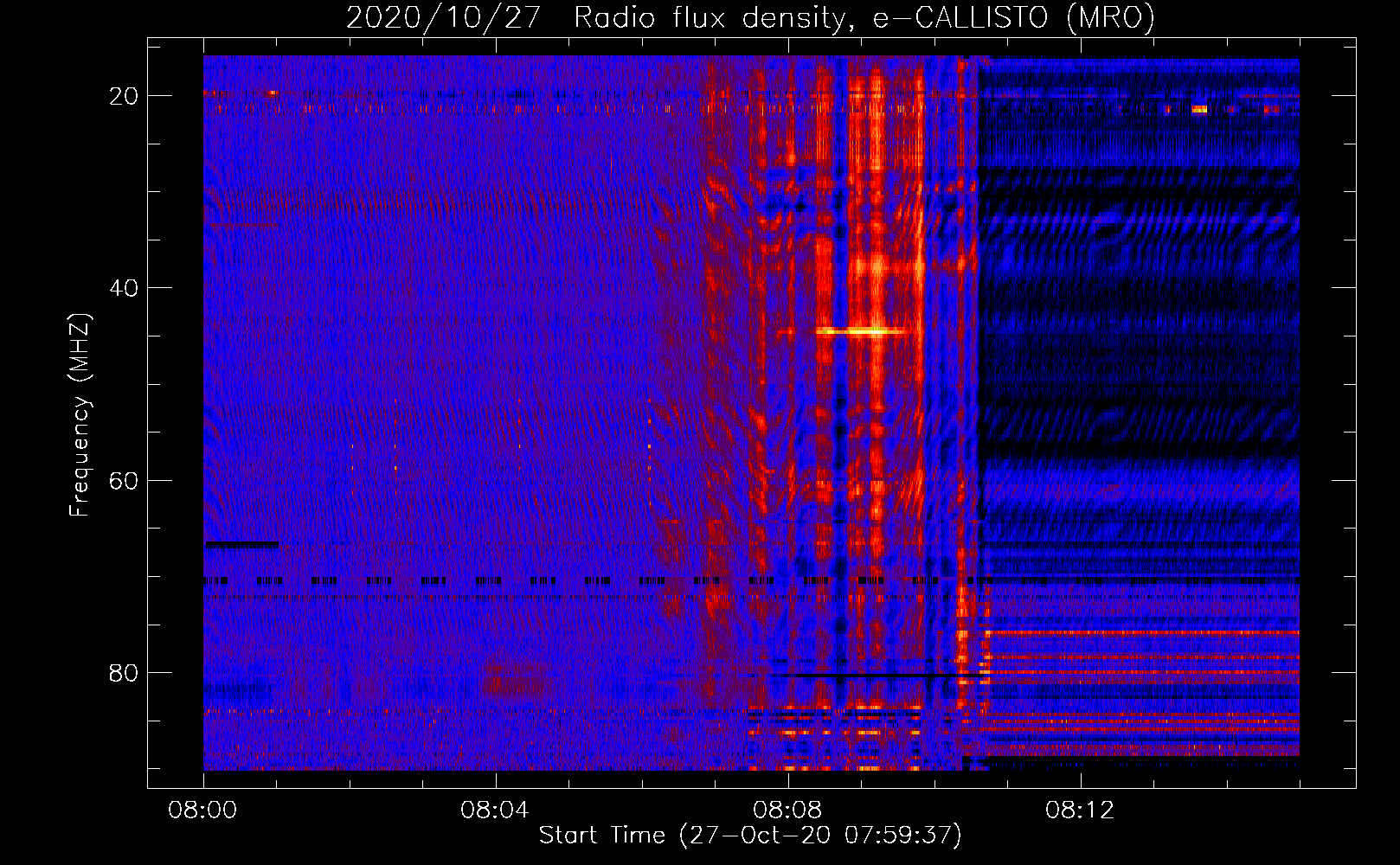
Task: Click the 08:04 time tick label
Action: coord(495,811)
